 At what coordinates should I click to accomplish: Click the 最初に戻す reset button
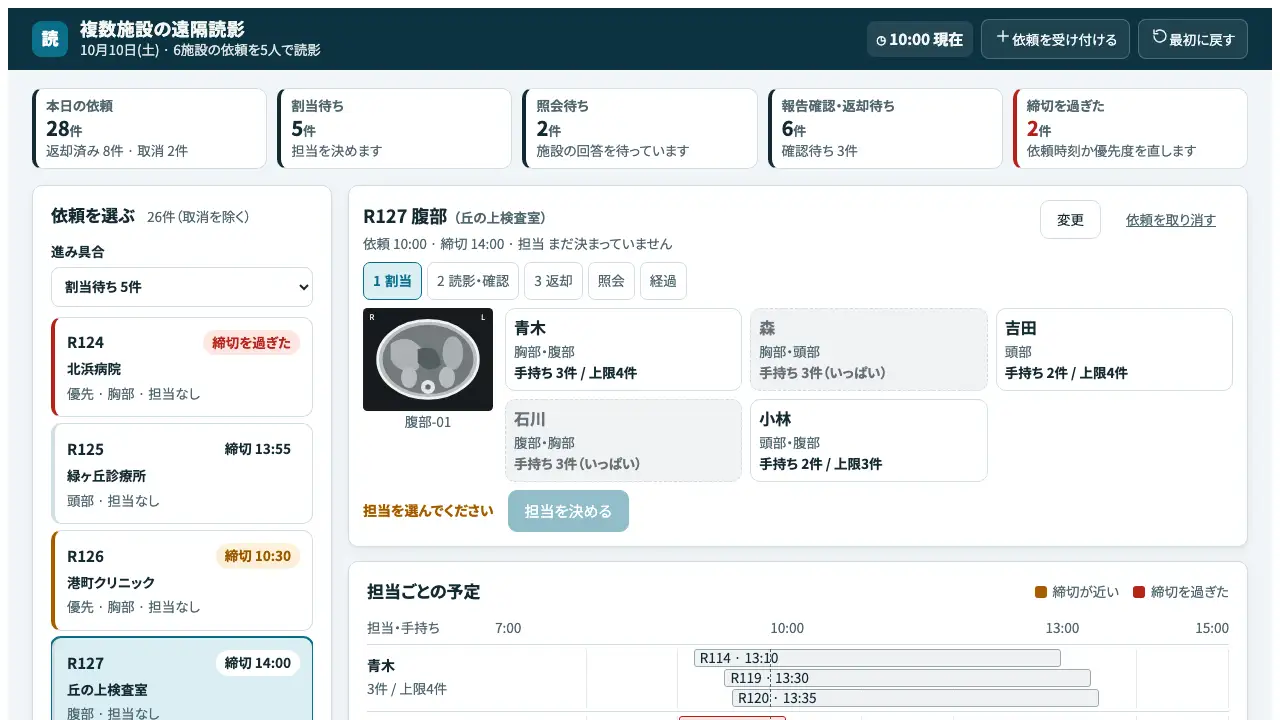coord(1193,39)
